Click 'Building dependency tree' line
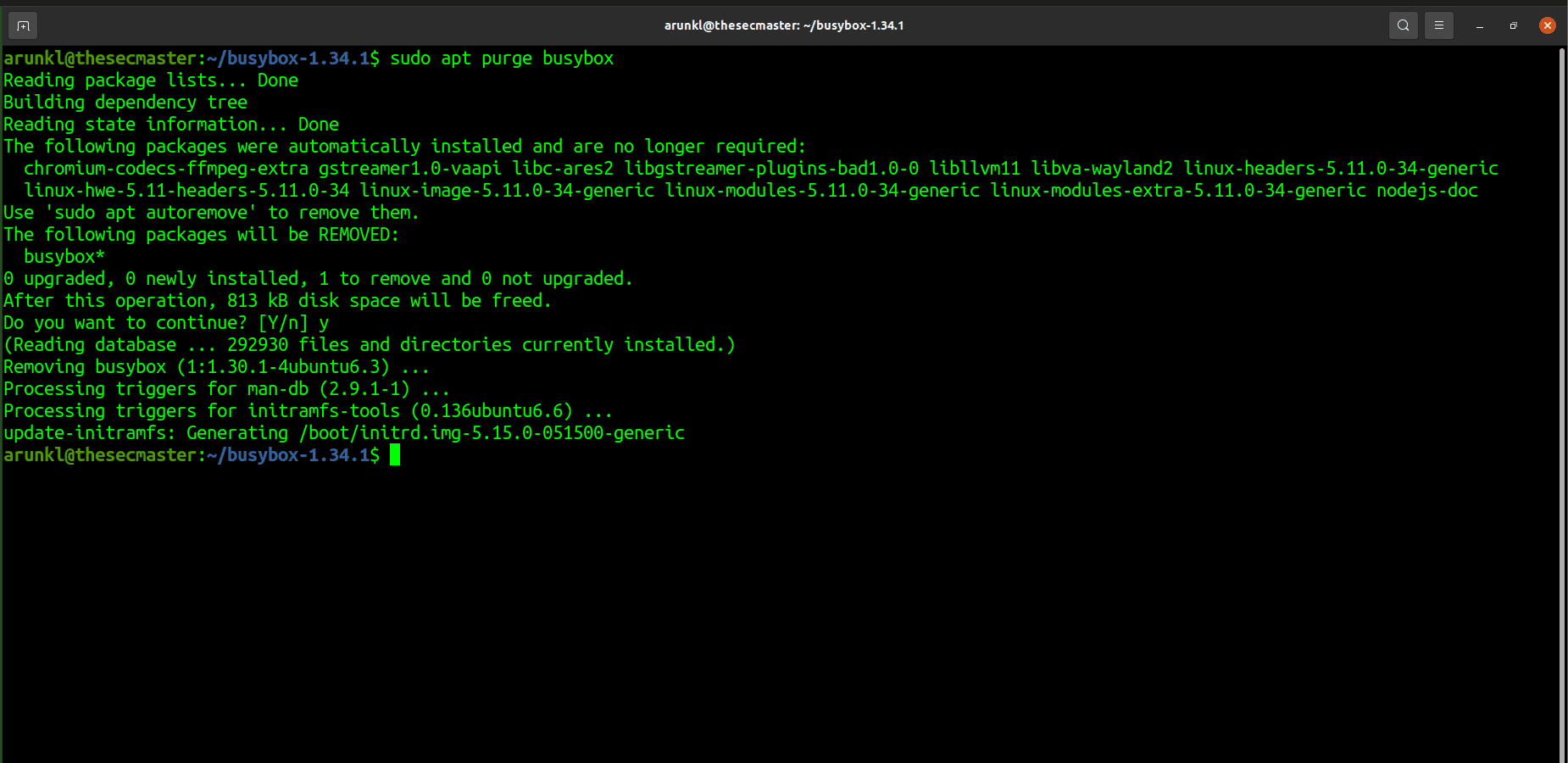Screen dimensions: 1568x763 coord(125,103)
